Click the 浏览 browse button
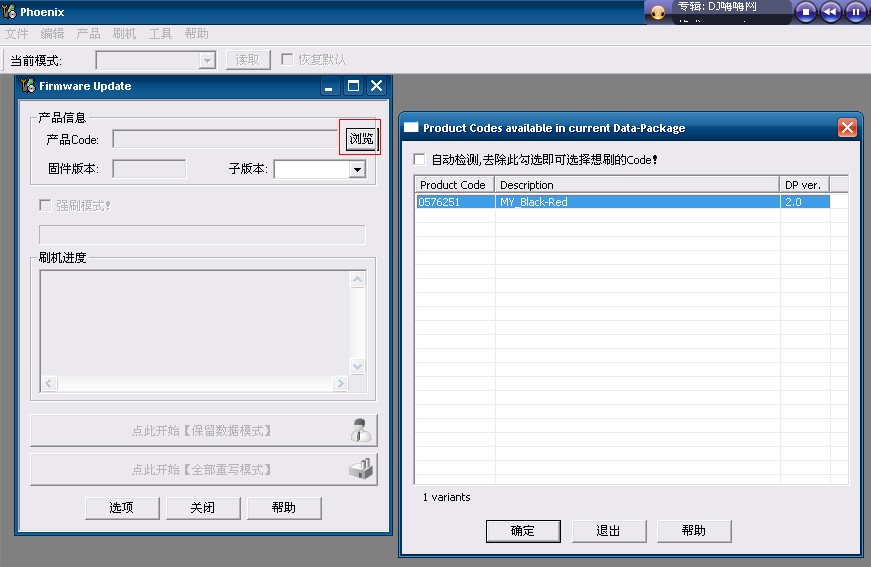This screenshot has width=871, height=567. coord(361,139)
